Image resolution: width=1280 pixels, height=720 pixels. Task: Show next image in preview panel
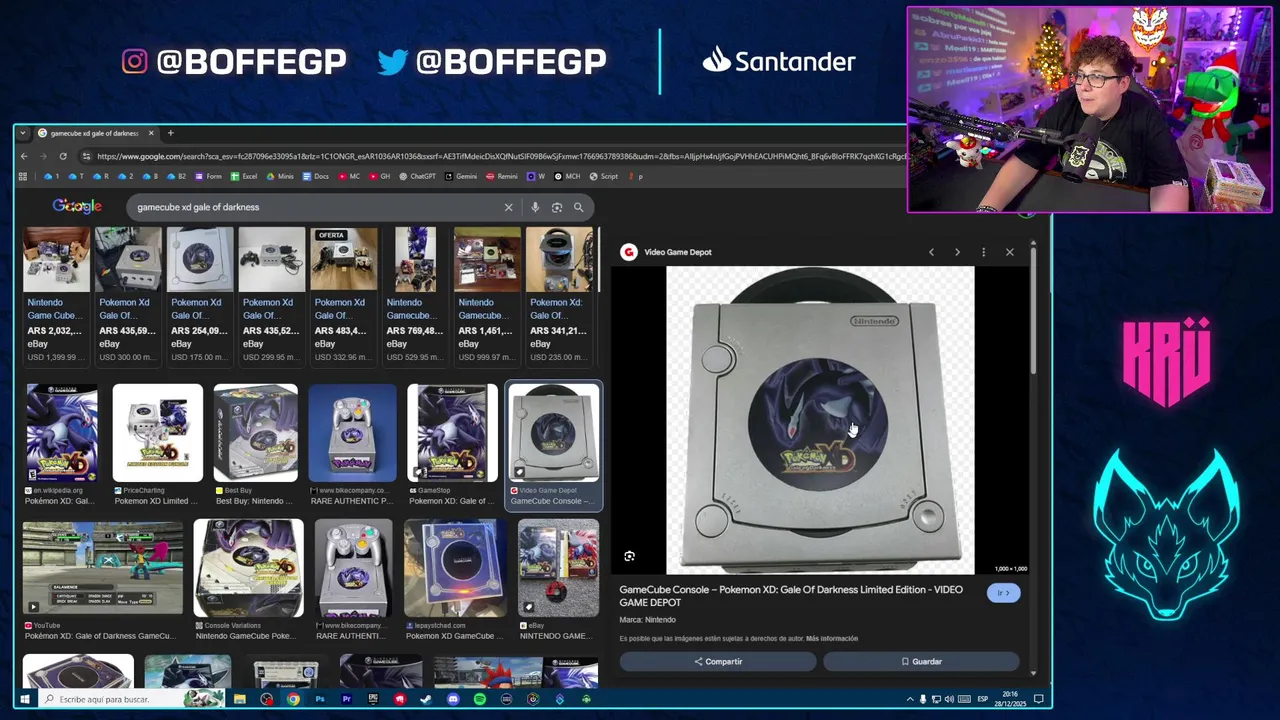click(x=957, y=252)
